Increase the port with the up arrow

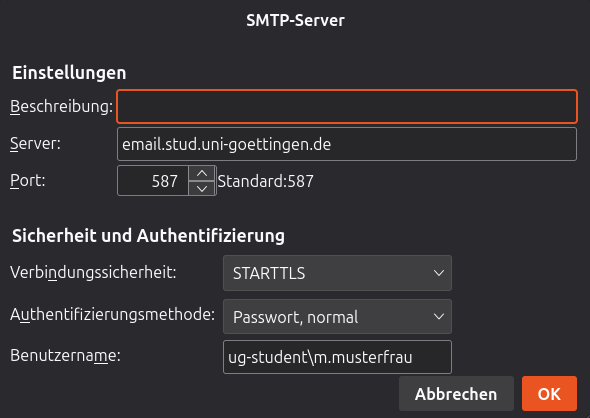(x=202, y=173)
